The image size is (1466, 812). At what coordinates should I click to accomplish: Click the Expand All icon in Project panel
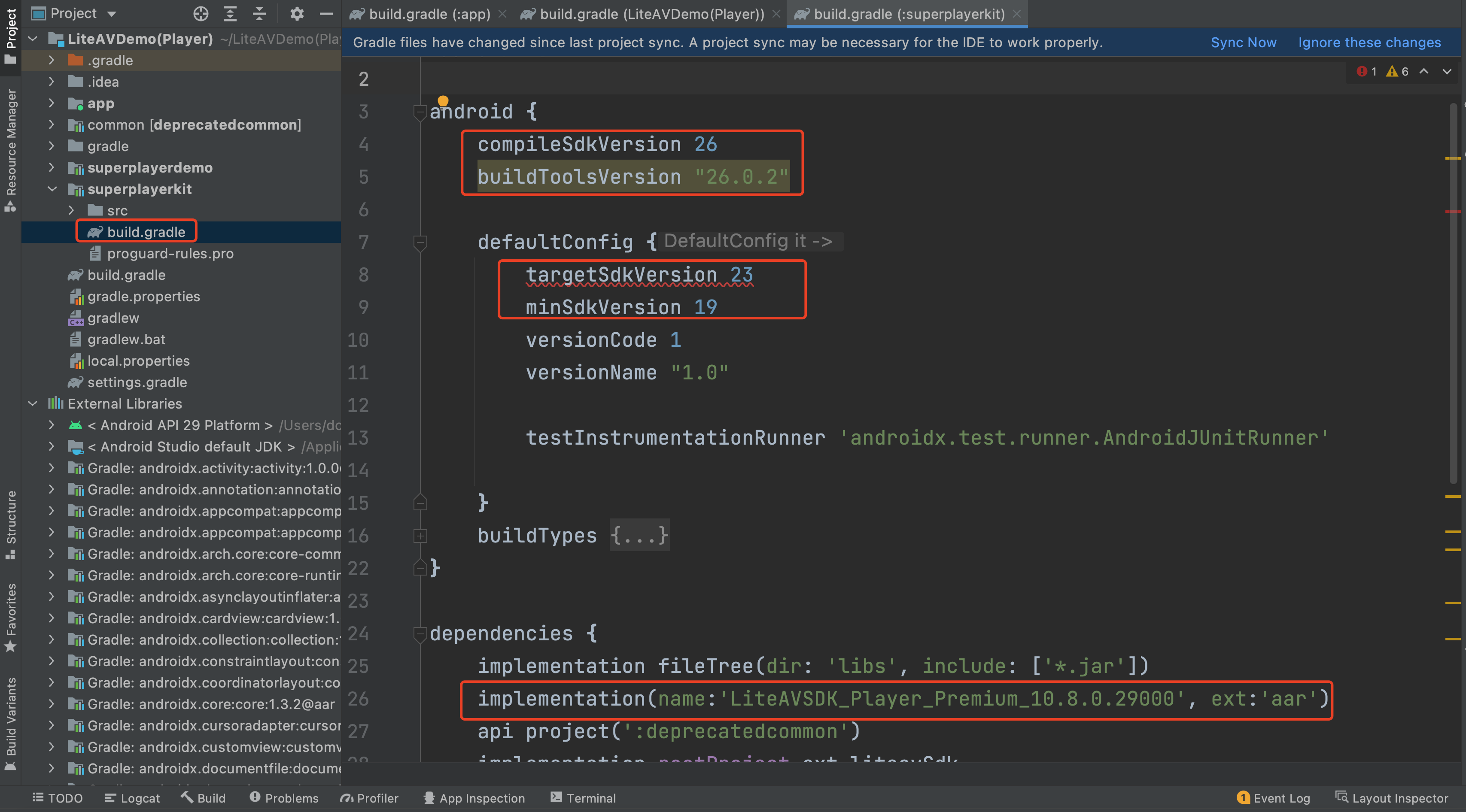(230, 14)
